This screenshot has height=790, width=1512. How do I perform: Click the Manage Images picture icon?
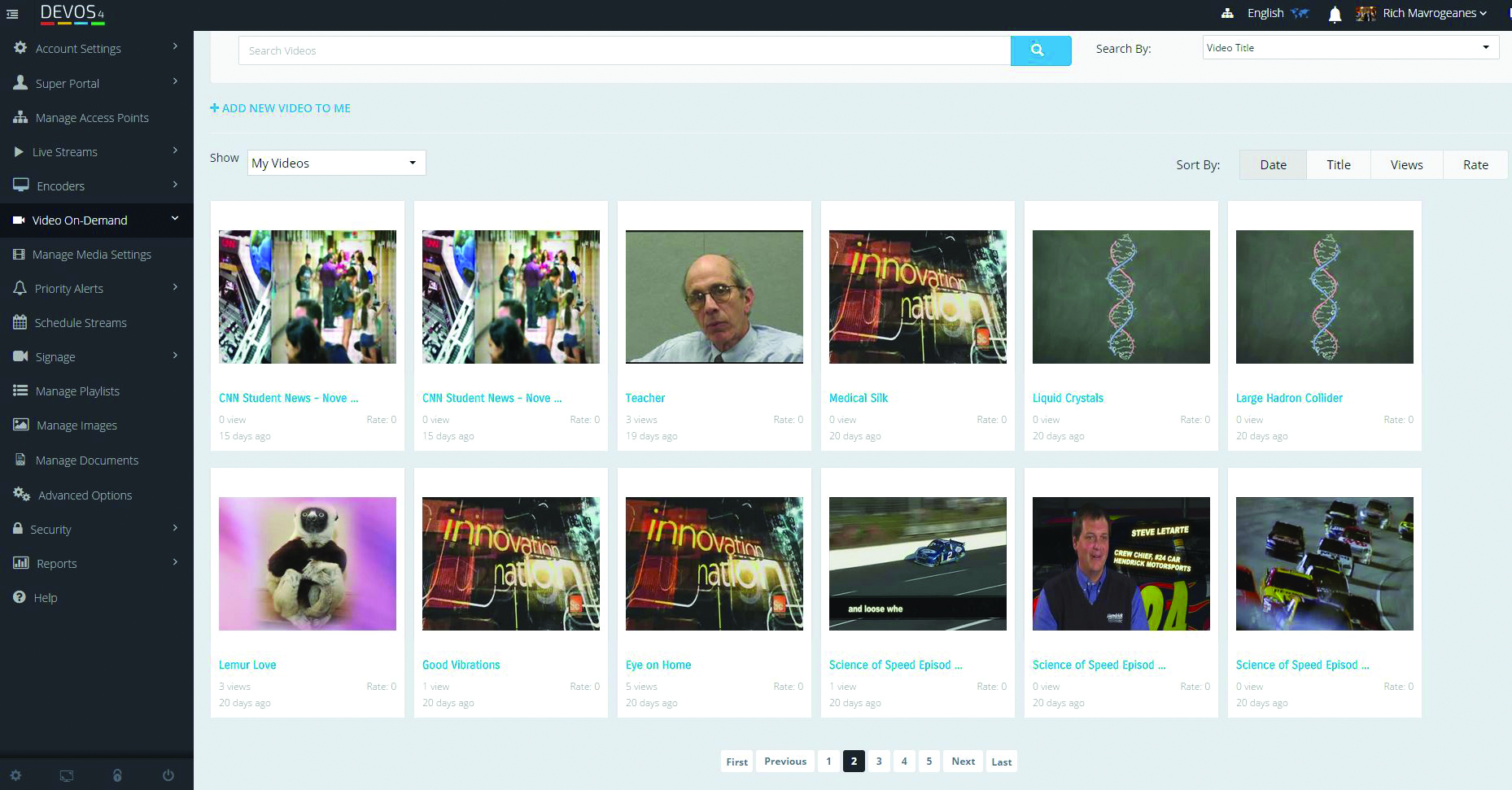click(x=20, y=425)
